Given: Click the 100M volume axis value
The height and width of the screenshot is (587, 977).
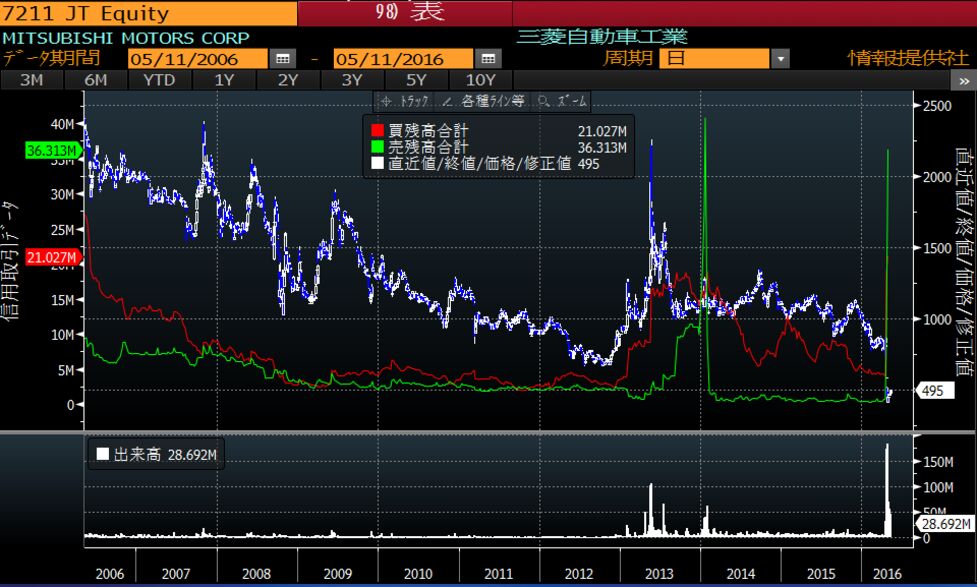Looking at the screenshot, I should (x=938, y=487).
